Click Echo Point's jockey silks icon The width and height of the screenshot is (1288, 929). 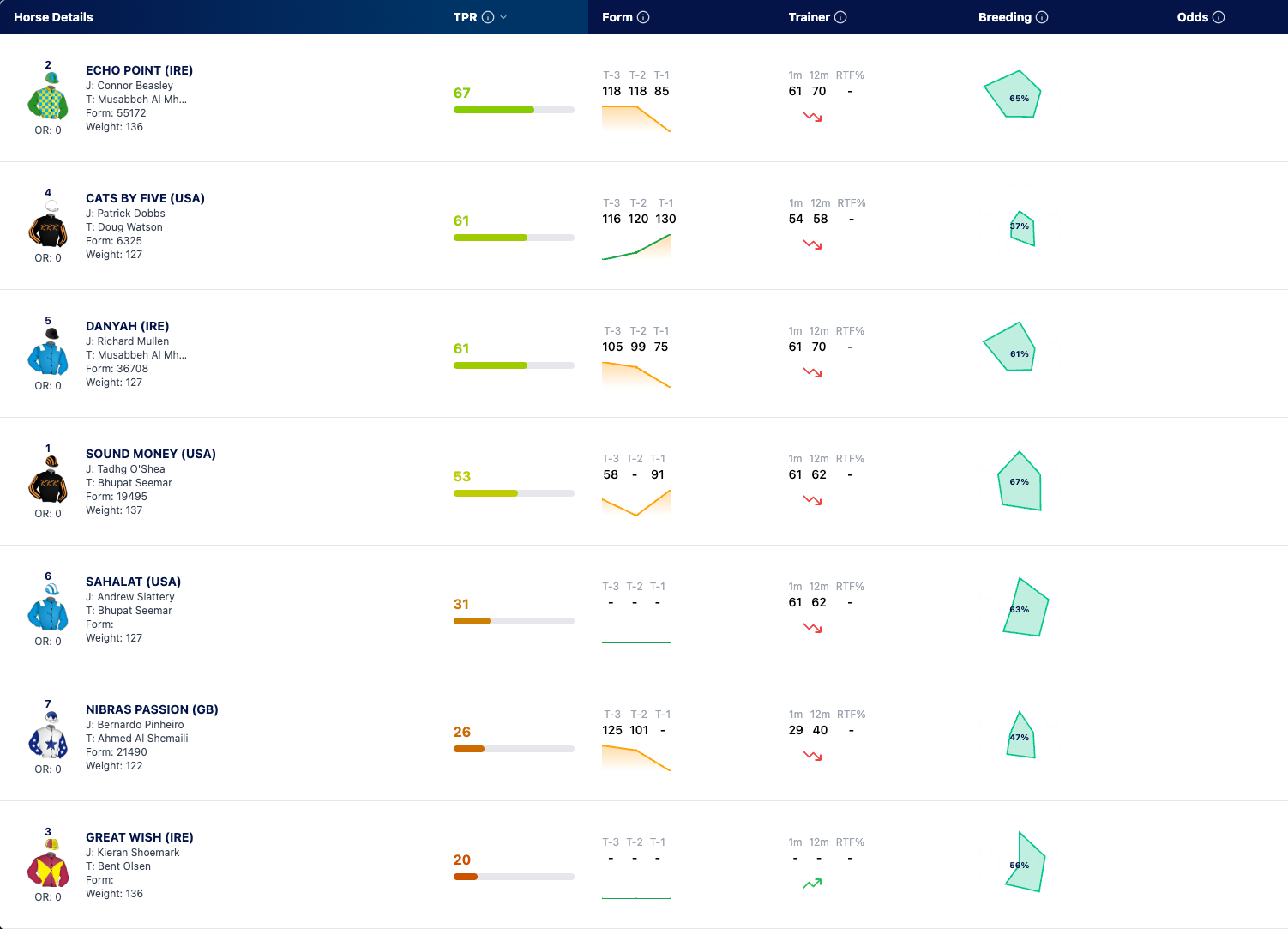coord(48,96)
